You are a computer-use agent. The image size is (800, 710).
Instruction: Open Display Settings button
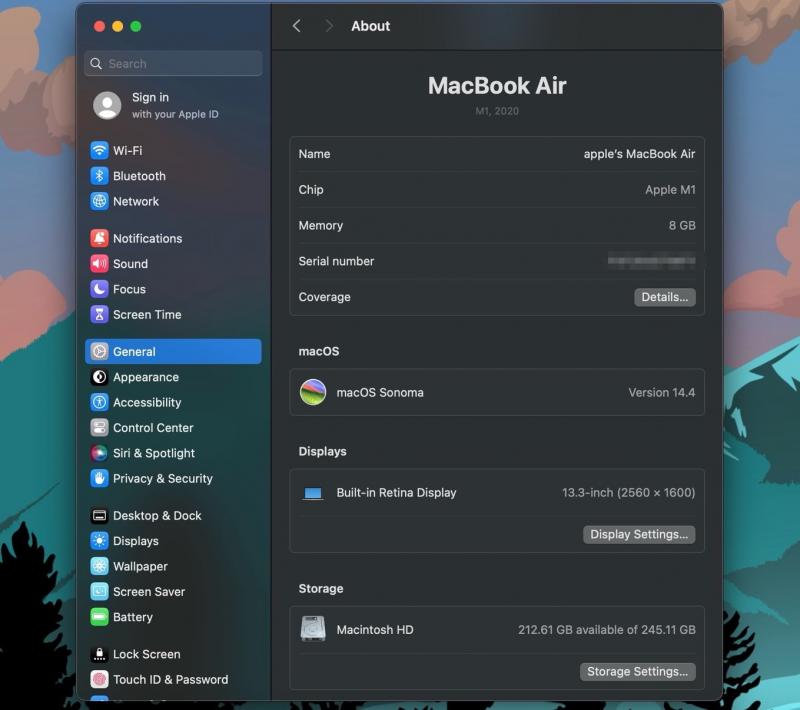click(639, 535)
